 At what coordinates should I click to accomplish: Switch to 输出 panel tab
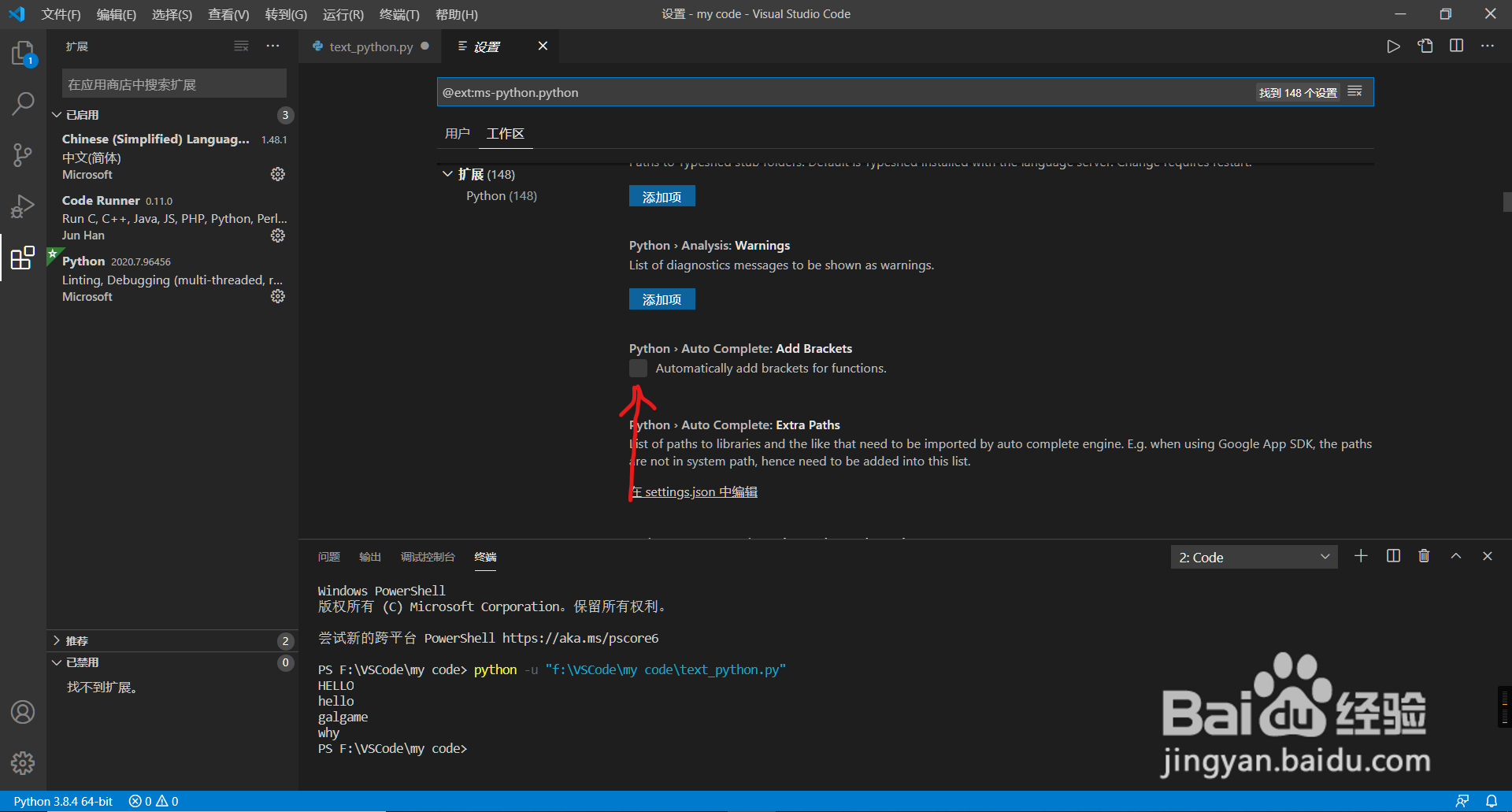(370, 557)
